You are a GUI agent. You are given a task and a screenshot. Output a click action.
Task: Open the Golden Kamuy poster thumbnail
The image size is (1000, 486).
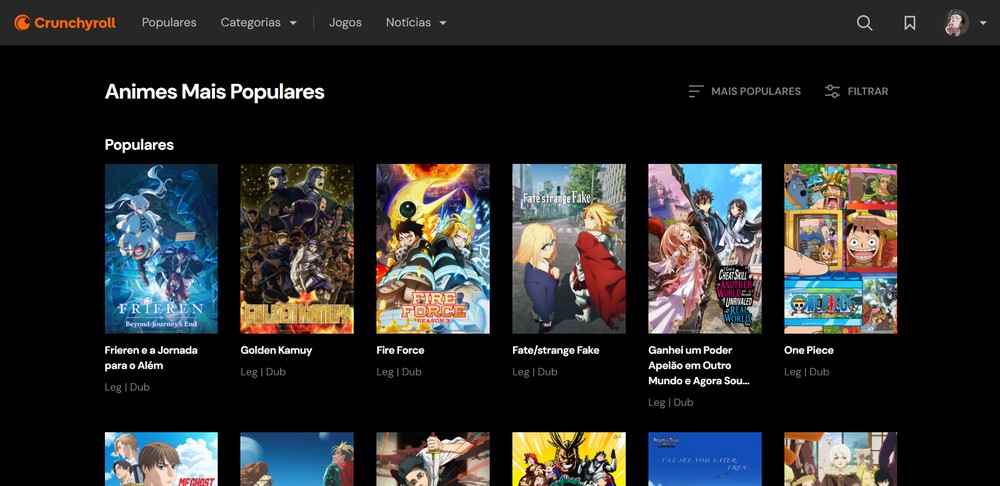[x=297, y=249]
